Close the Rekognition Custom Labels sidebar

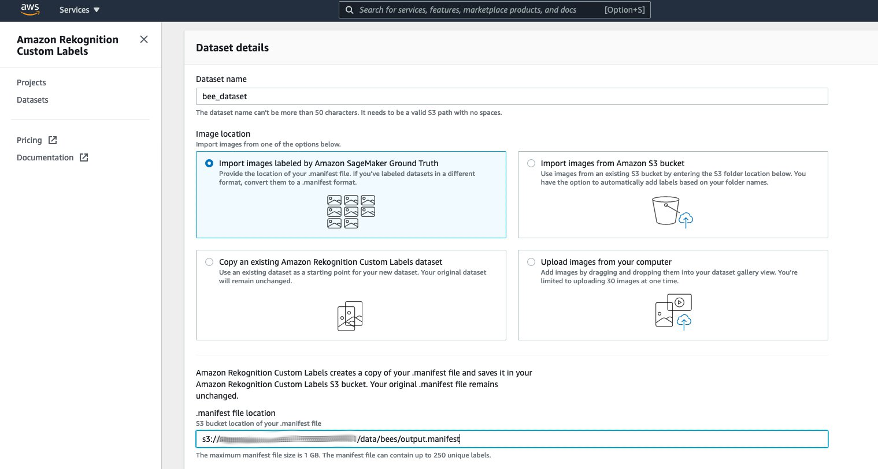pos(143,40)
